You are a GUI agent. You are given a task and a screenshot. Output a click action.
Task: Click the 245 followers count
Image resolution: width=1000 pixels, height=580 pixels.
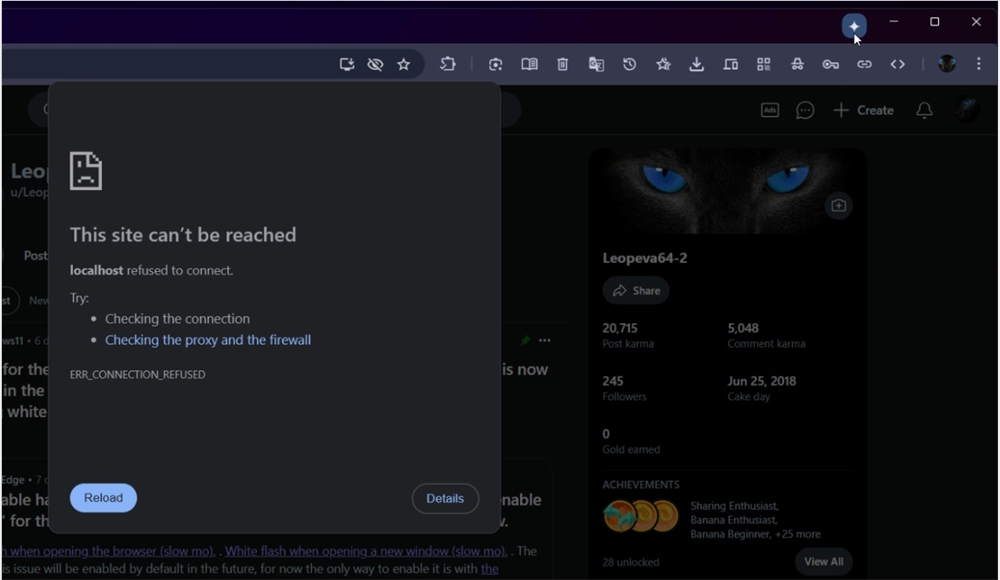(x=613, y=381)
